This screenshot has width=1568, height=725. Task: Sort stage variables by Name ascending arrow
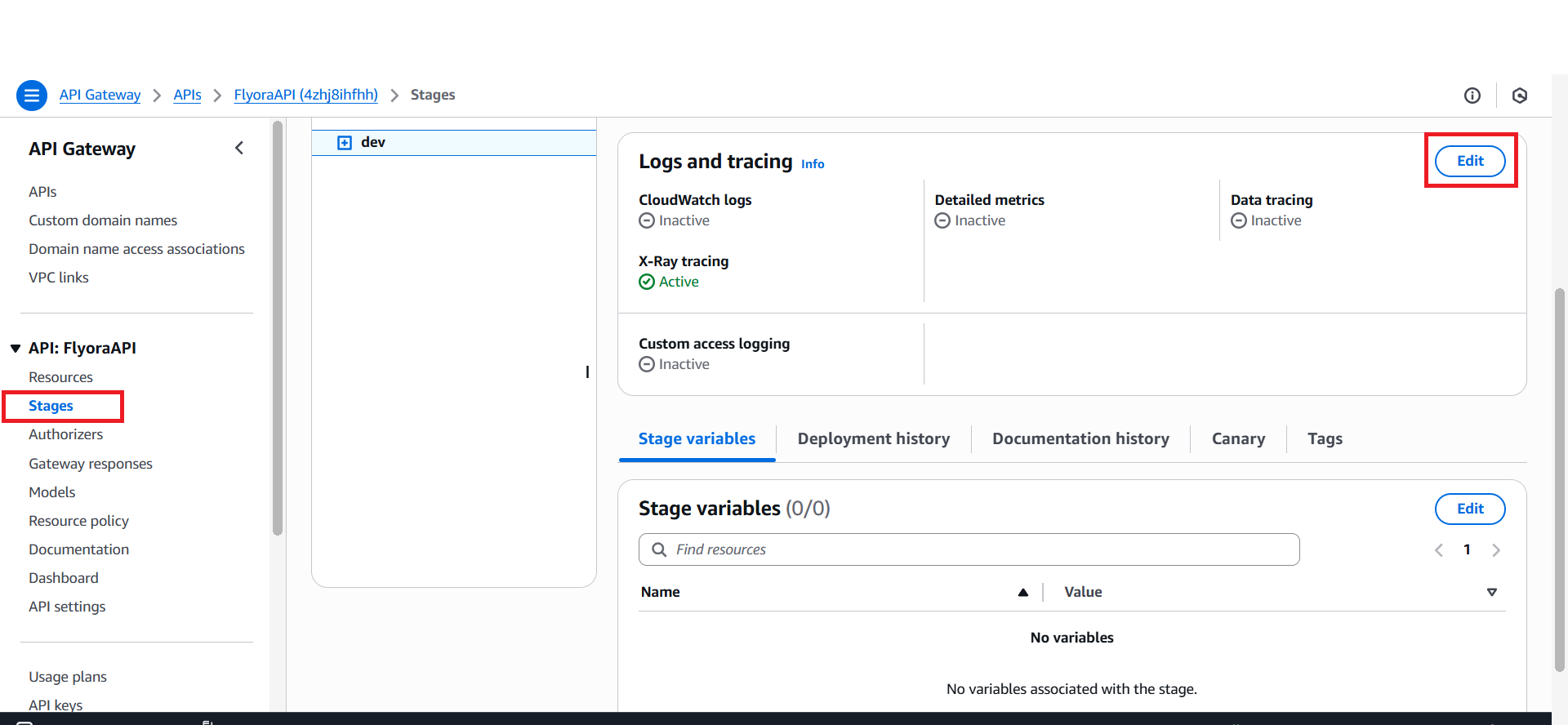1022,593
